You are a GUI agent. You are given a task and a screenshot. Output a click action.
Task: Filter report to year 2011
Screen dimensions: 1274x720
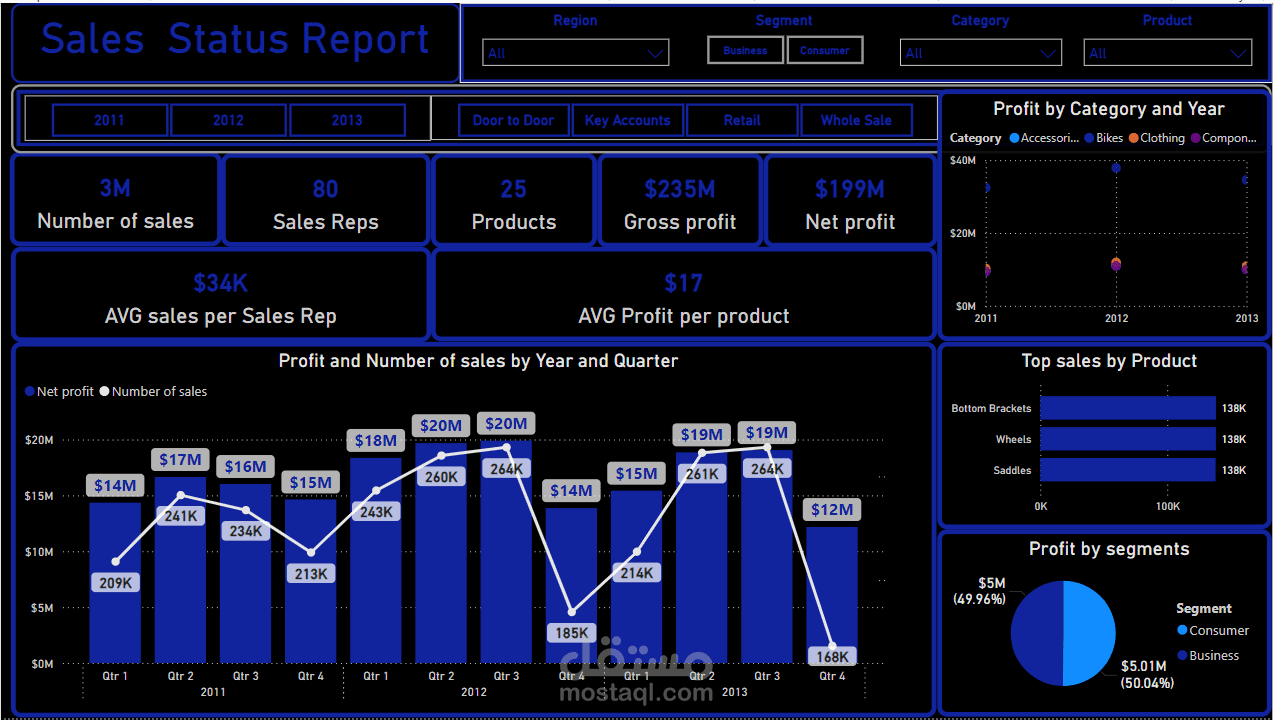[x=109, y=119]
